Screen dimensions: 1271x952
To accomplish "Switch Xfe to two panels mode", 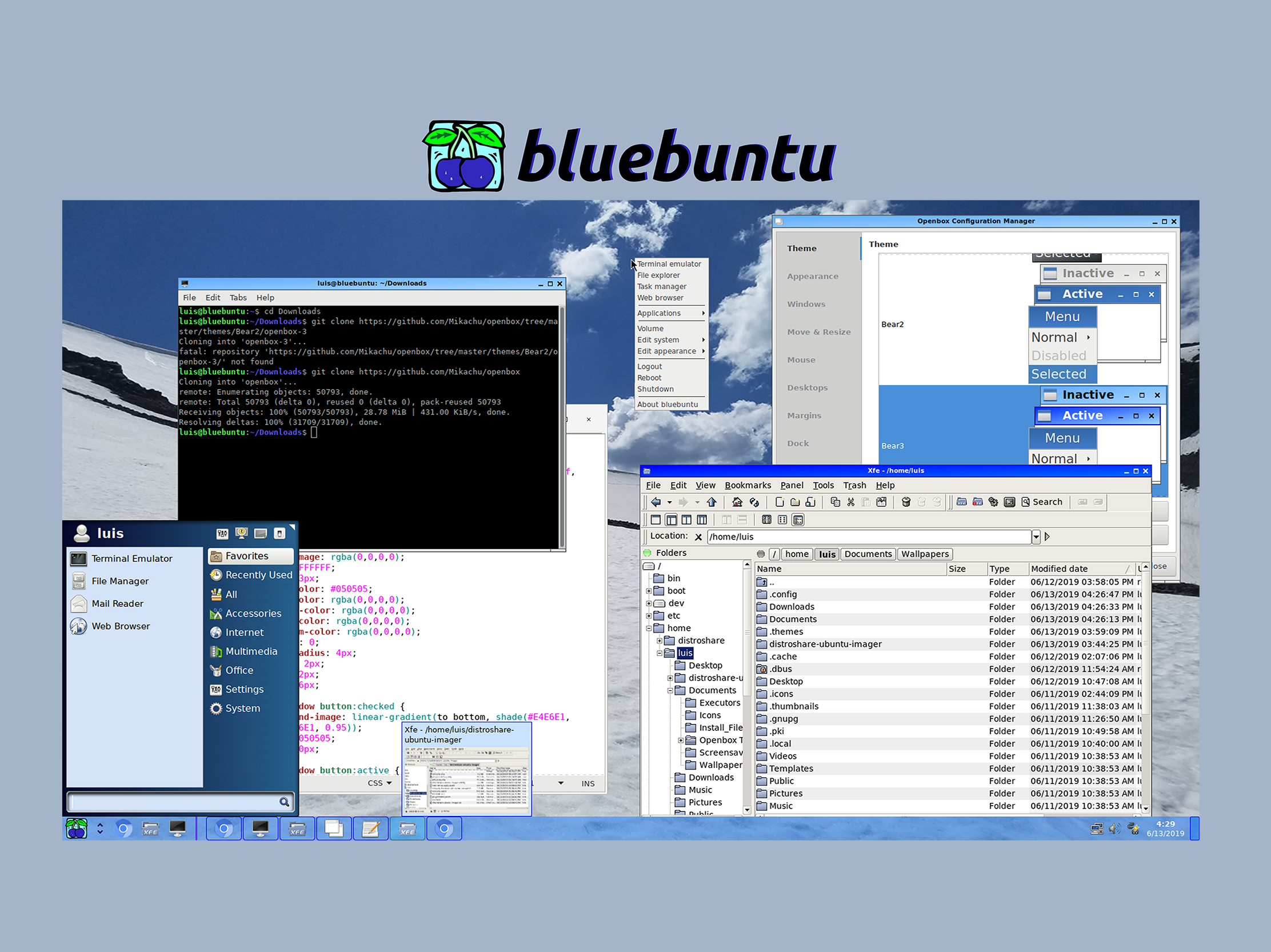I will [686, 520].
